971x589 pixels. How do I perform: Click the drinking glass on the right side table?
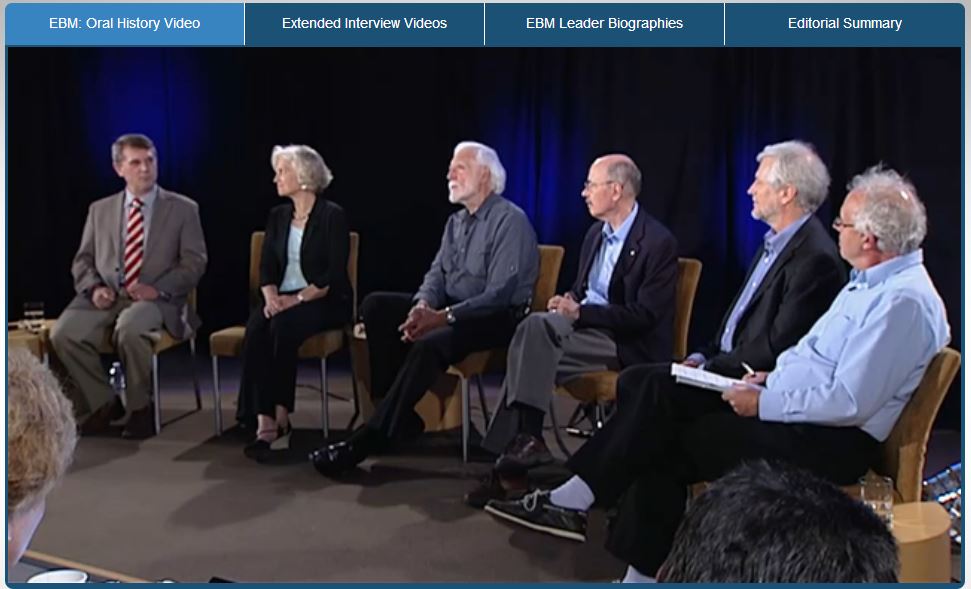tap(876, 499)
